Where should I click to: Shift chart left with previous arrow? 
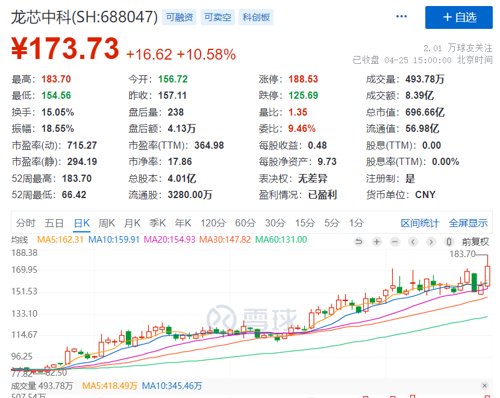pyautogui.click(x=413, y=242)
